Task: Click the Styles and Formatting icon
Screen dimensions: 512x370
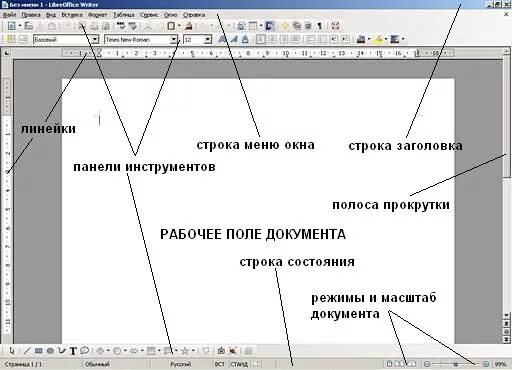Action: 11,39
